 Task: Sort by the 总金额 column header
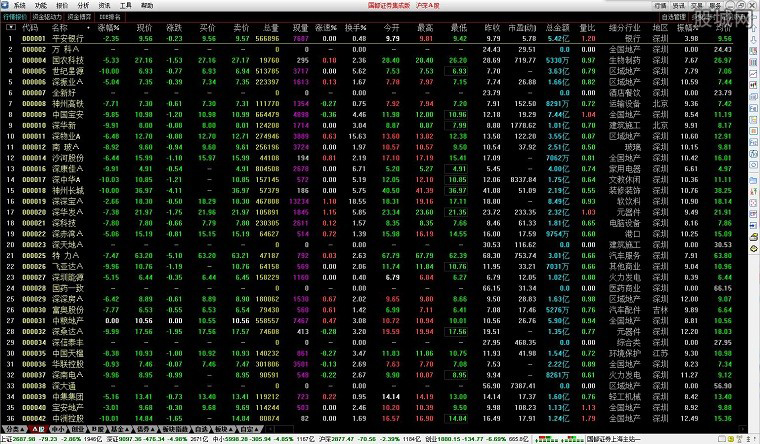[557, 28]
